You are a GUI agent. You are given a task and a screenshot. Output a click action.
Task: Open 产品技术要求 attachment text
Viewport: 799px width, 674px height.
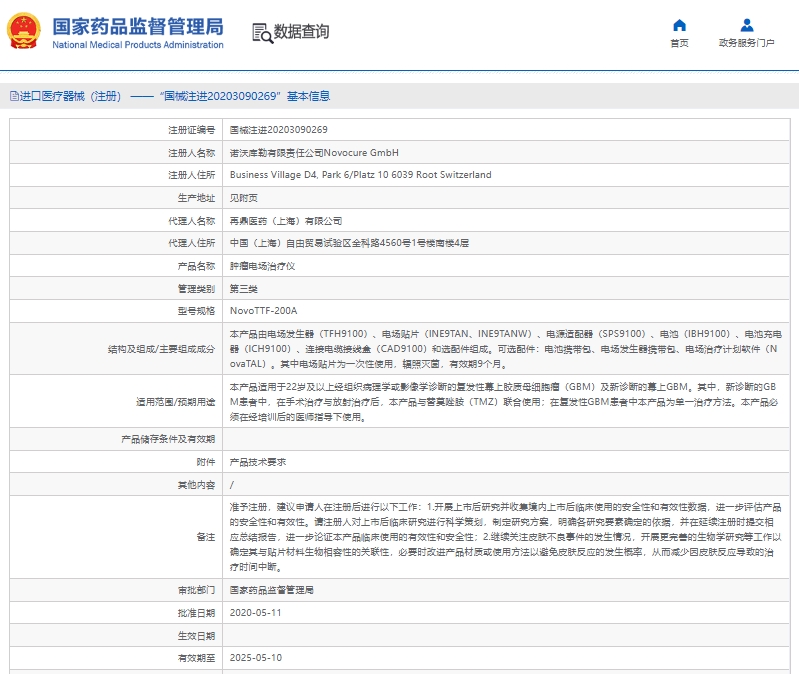[258, 462]
